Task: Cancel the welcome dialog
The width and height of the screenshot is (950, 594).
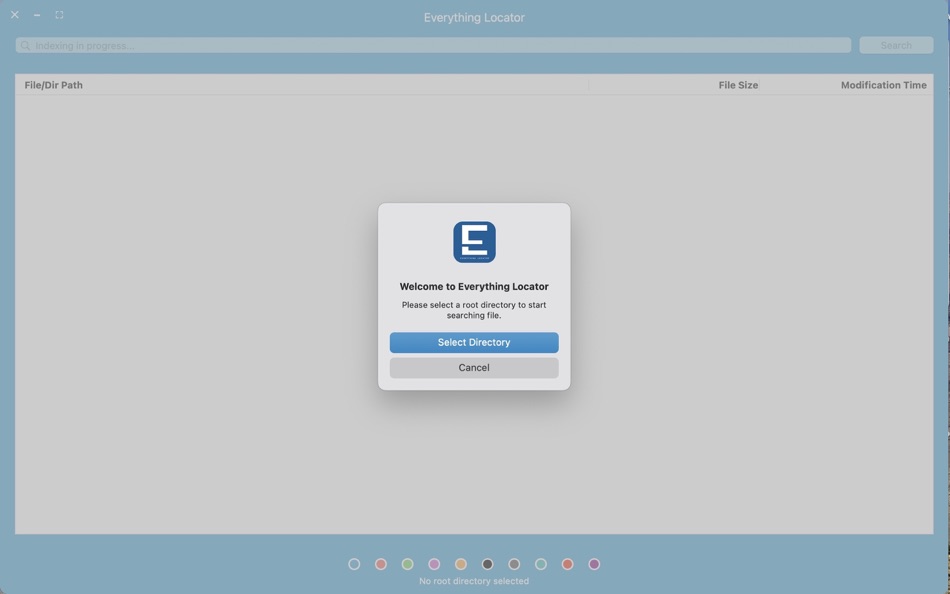Action: click(x=473, y=367)
